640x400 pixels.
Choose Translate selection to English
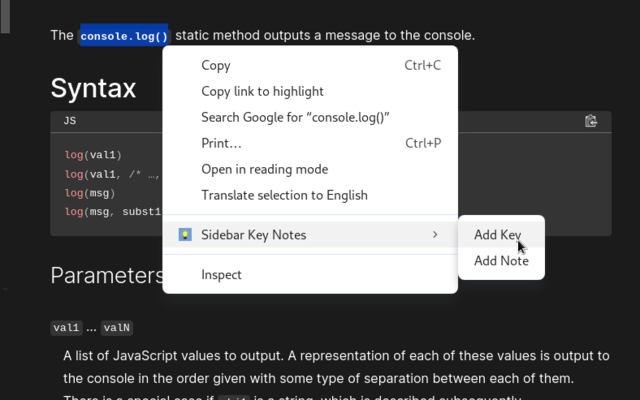[310, 196]
